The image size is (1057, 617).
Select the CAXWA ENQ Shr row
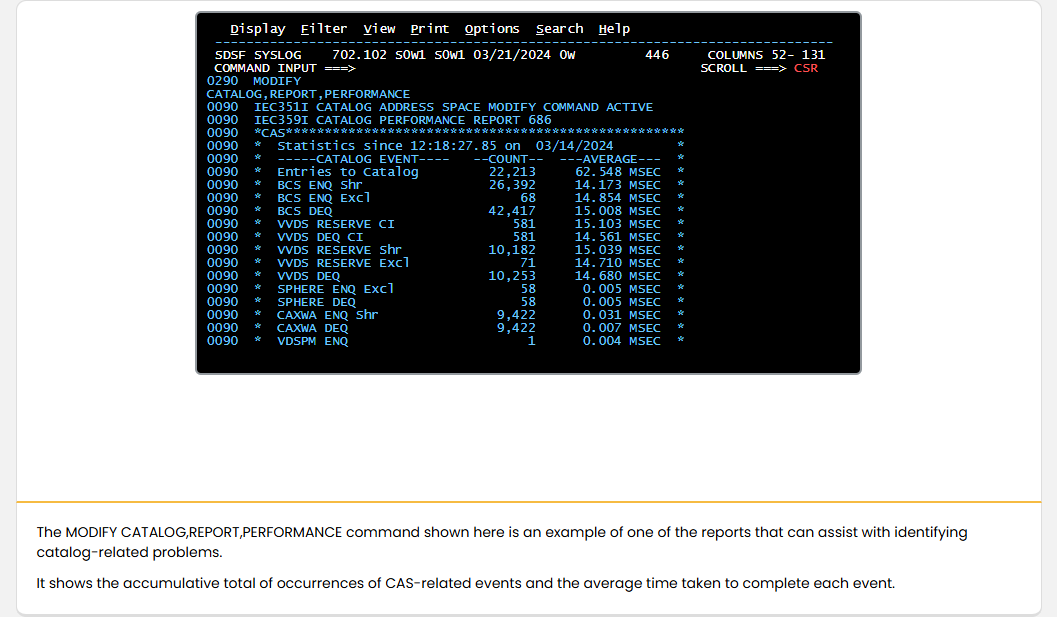[x=445, y=315]
